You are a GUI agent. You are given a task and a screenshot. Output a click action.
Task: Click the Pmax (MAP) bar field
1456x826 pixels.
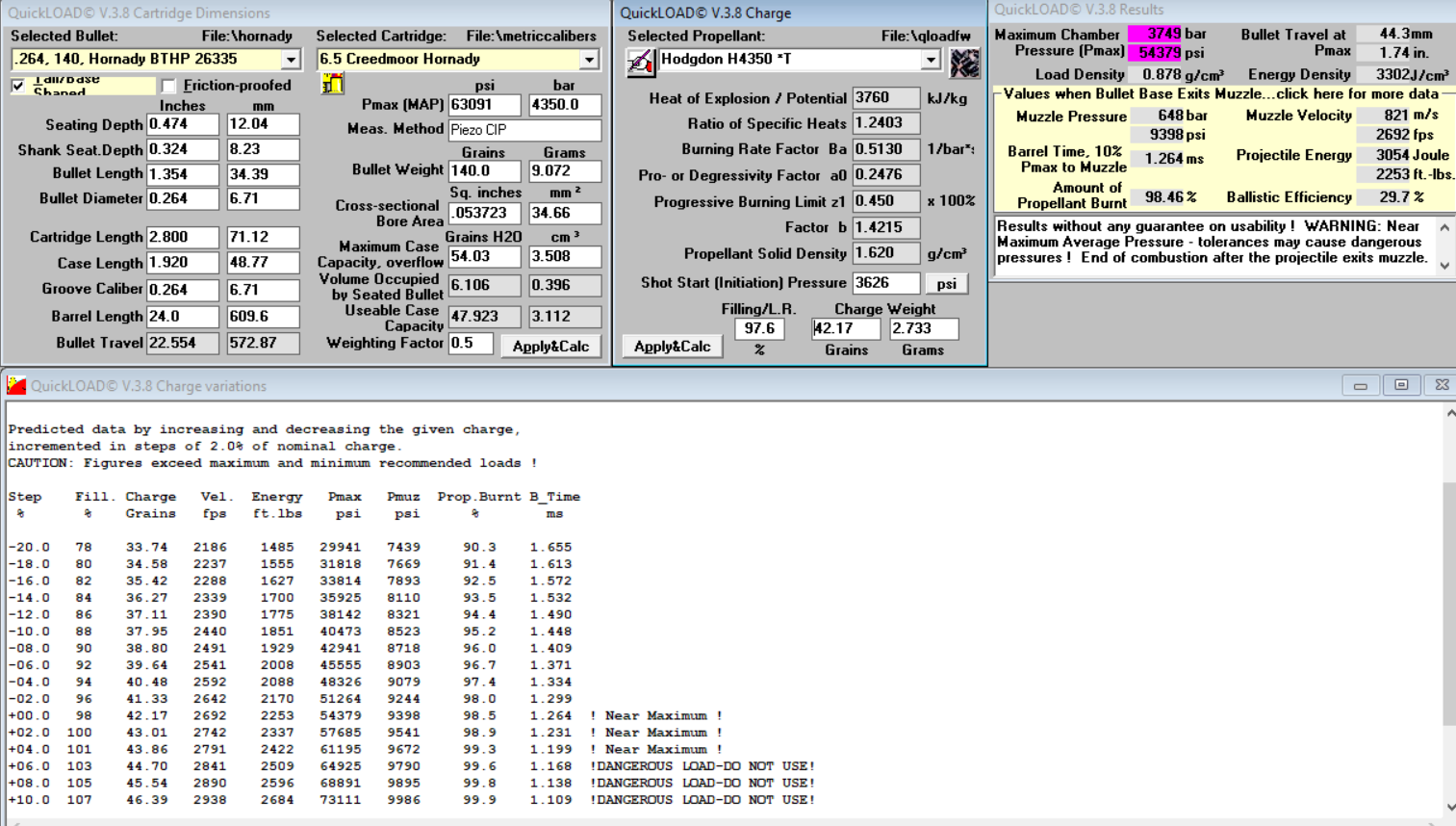coord(565,105)
